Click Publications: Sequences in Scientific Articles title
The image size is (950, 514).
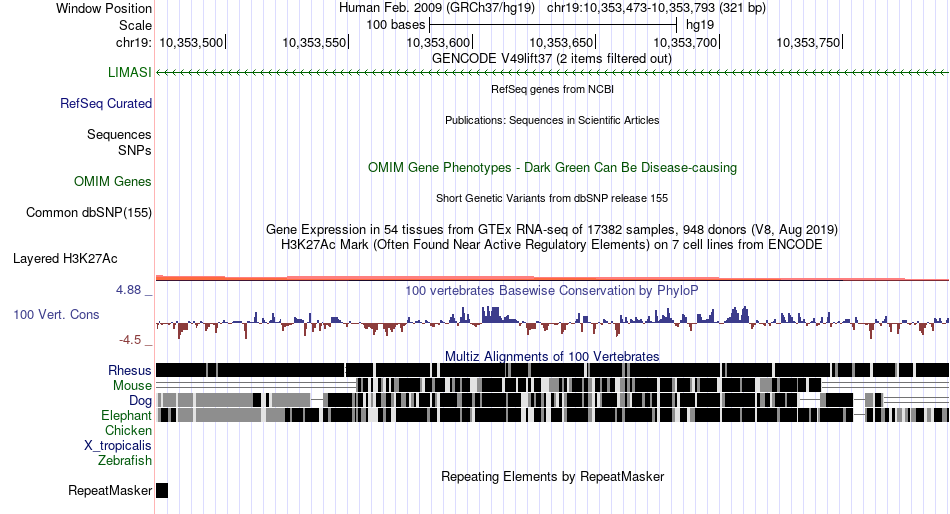pos(552,120)
